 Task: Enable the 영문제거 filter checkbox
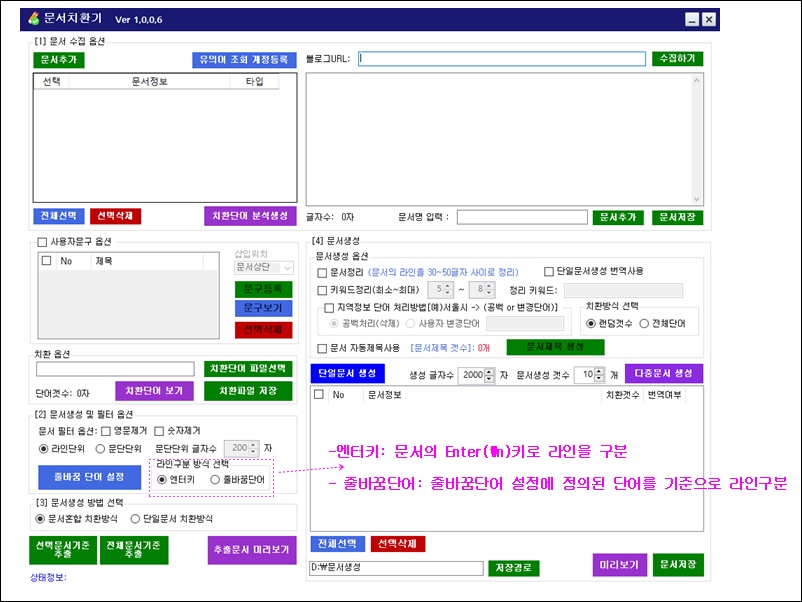click(107, 431)
